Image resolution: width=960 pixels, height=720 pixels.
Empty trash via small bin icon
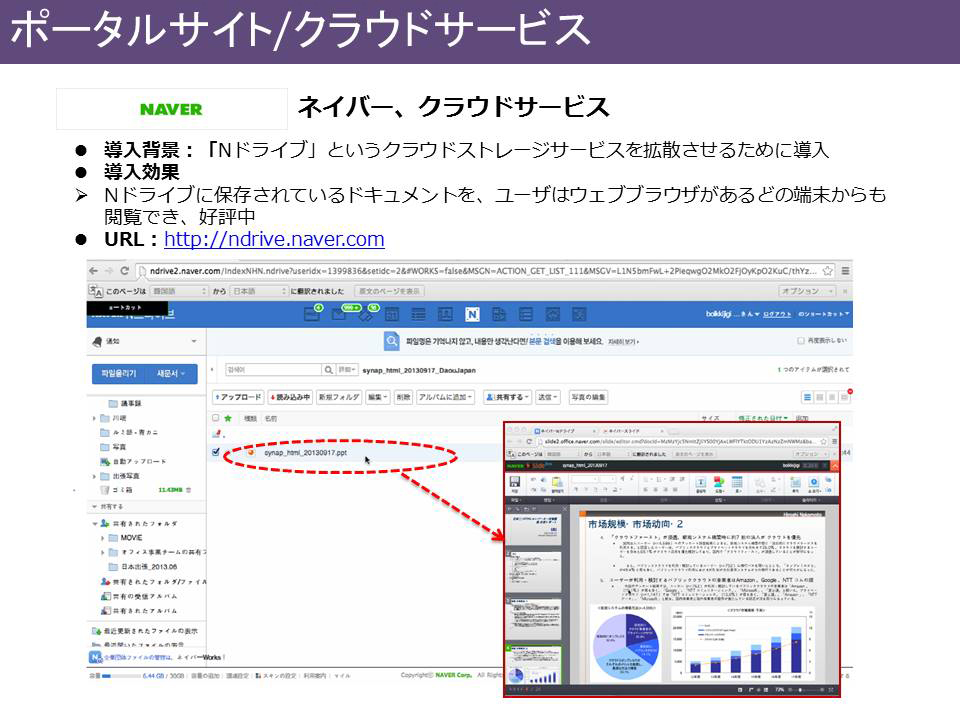(x=189, y=490)
